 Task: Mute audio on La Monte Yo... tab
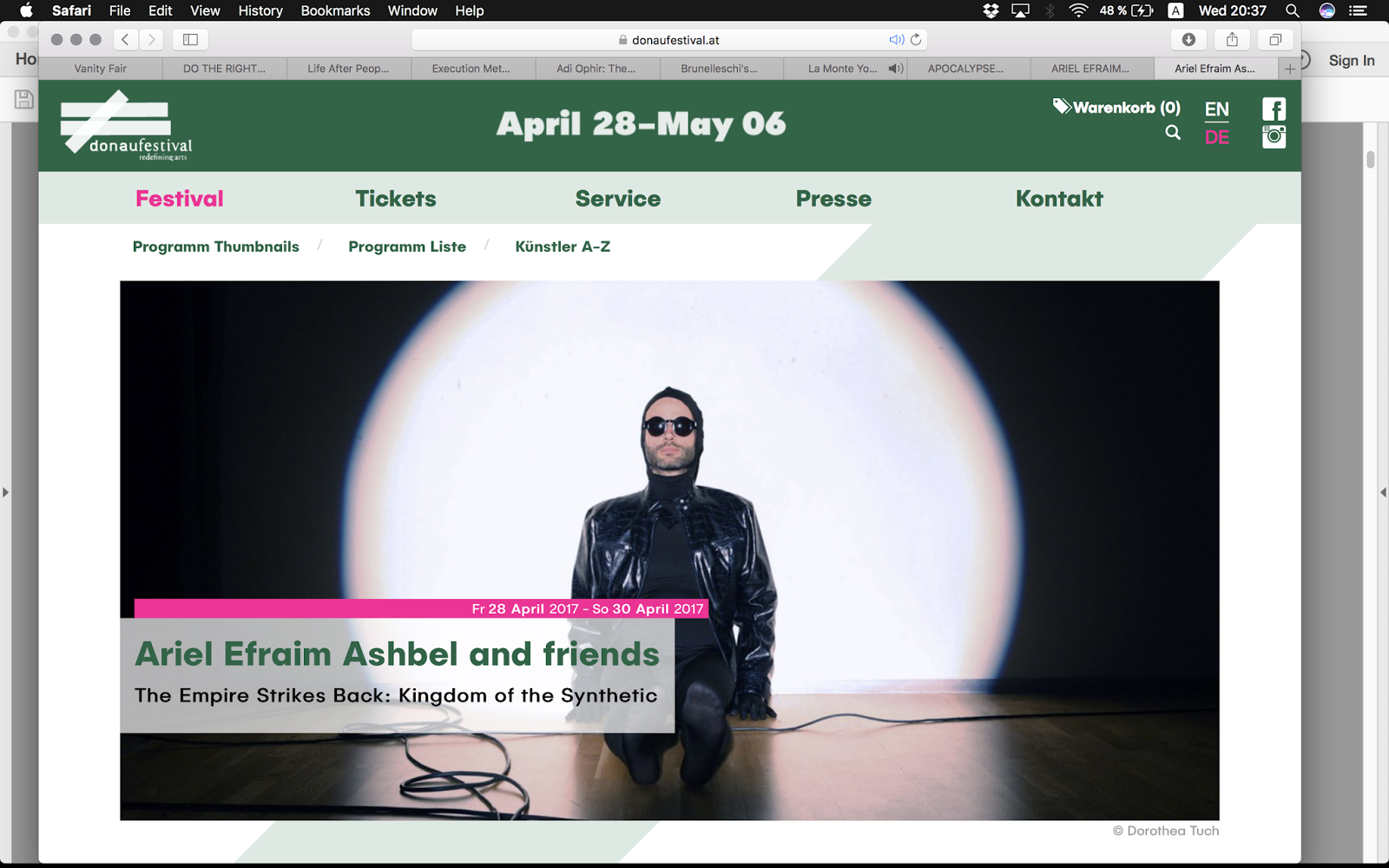[x=895, y=69]
